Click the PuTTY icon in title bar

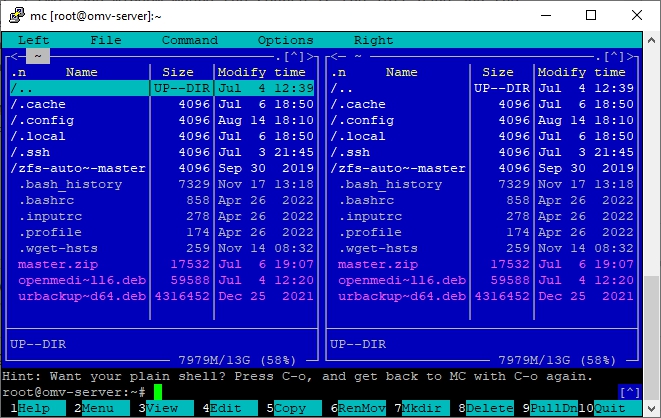[x=15, y=14]
